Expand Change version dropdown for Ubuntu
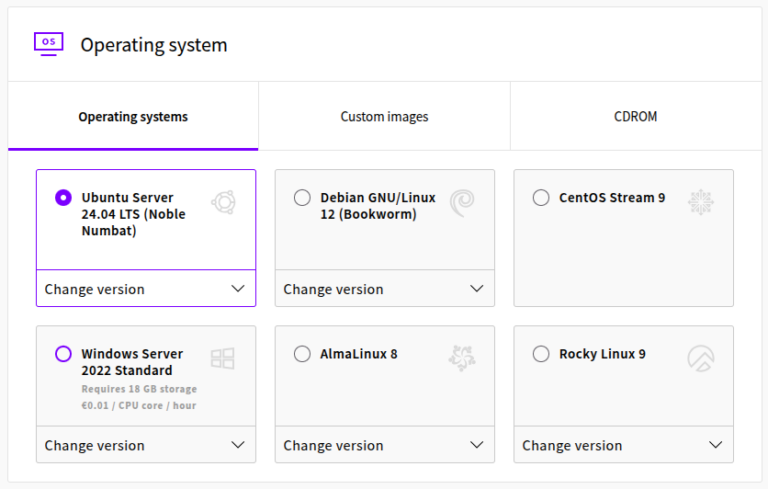This screenshot has width=768, height=489. click(146, 289)
